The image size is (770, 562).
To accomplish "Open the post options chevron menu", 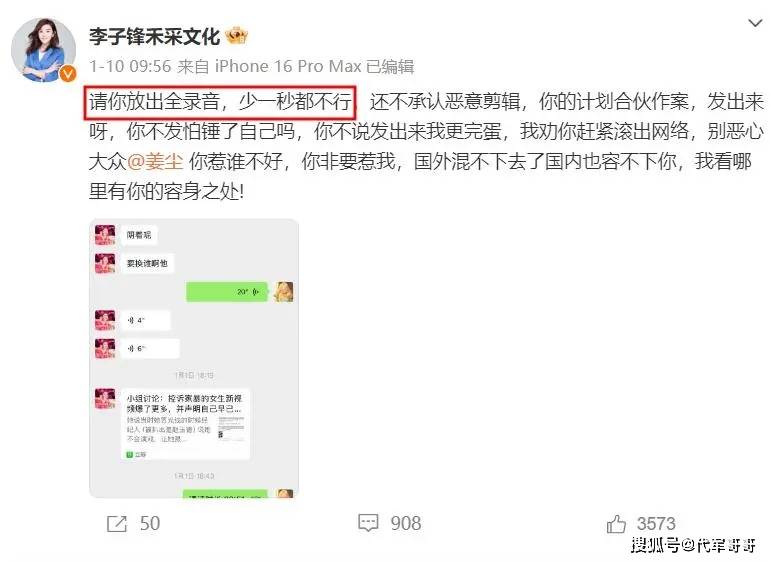I will pos(755,23).
